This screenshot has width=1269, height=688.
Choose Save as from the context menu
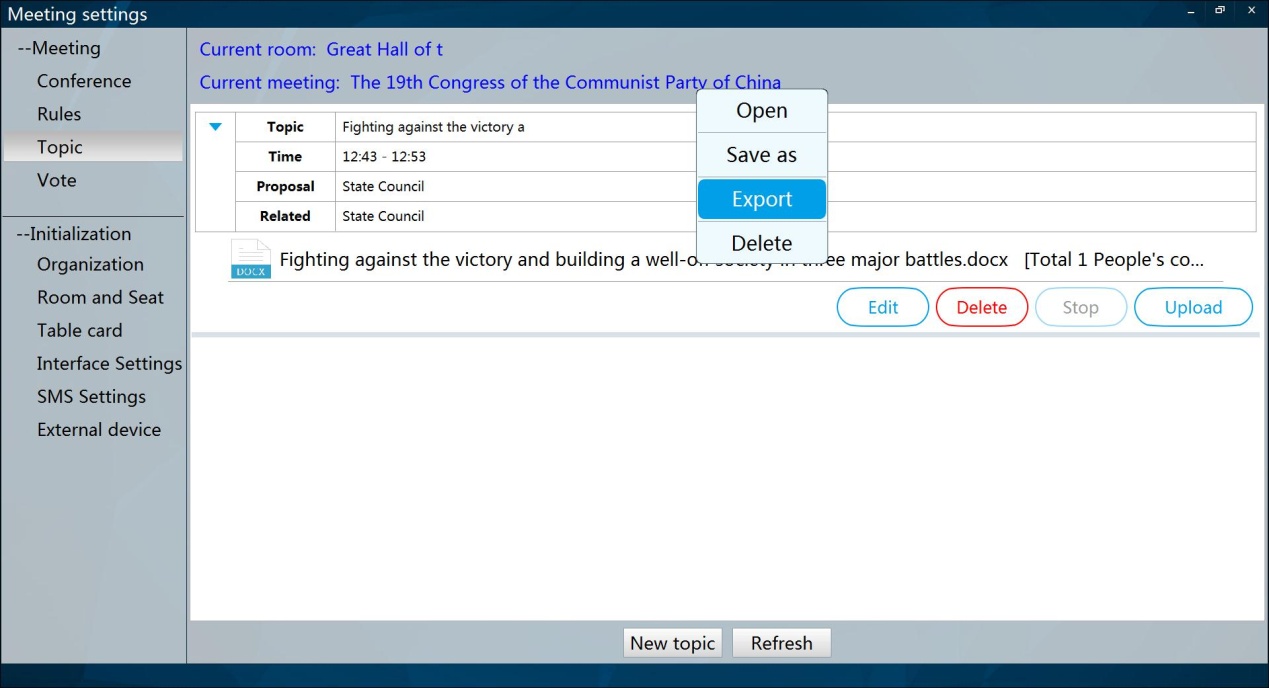pyautogui.click(x=762, y=155)
